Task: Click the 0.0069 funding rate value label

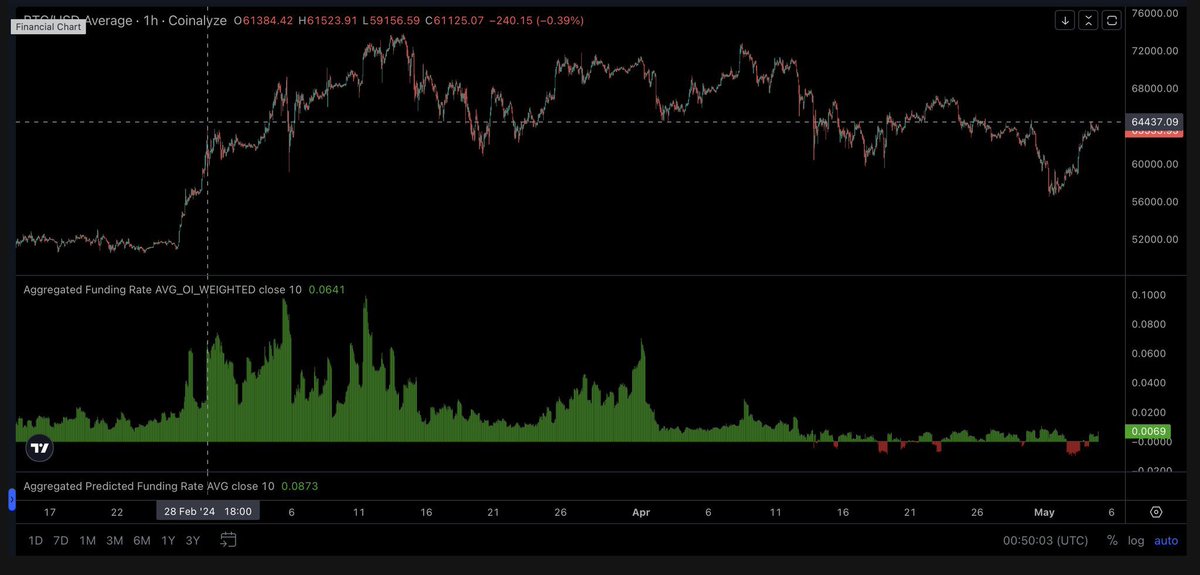Action: point(1147,431)
